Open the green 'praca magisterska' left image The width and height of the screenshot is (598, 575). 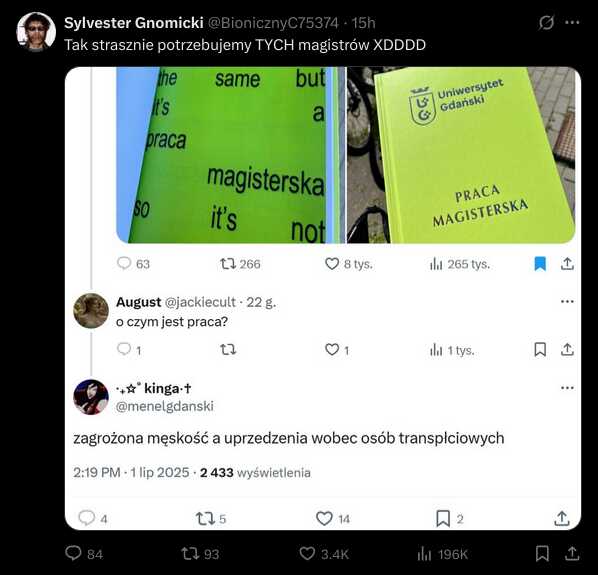[x=231, y=155]
